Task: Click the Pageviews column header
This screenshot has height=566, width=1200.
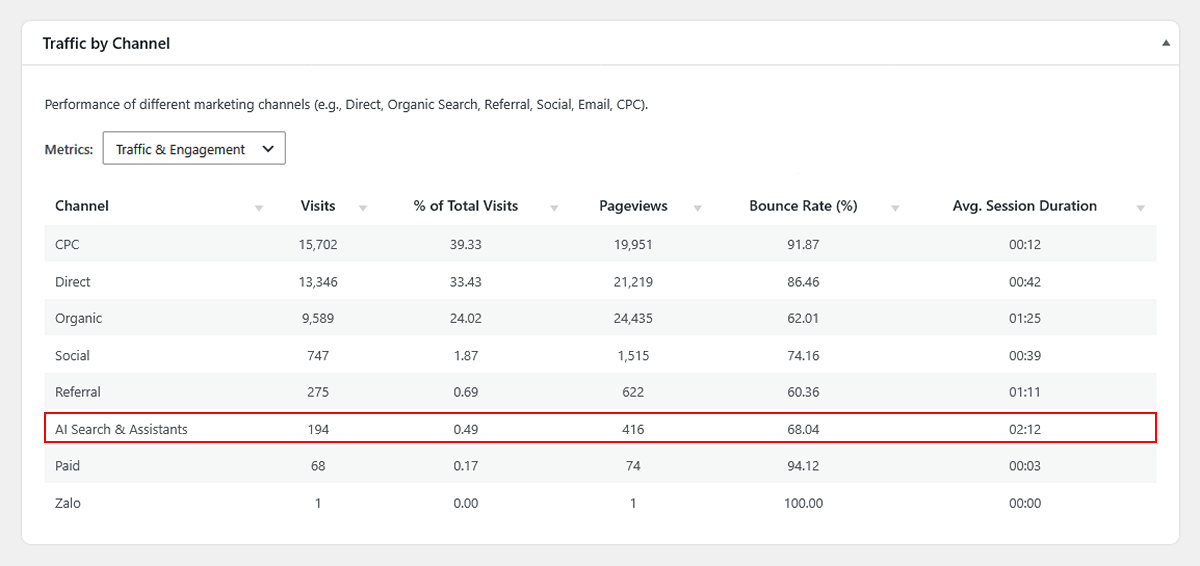Action: pos(633,206)
